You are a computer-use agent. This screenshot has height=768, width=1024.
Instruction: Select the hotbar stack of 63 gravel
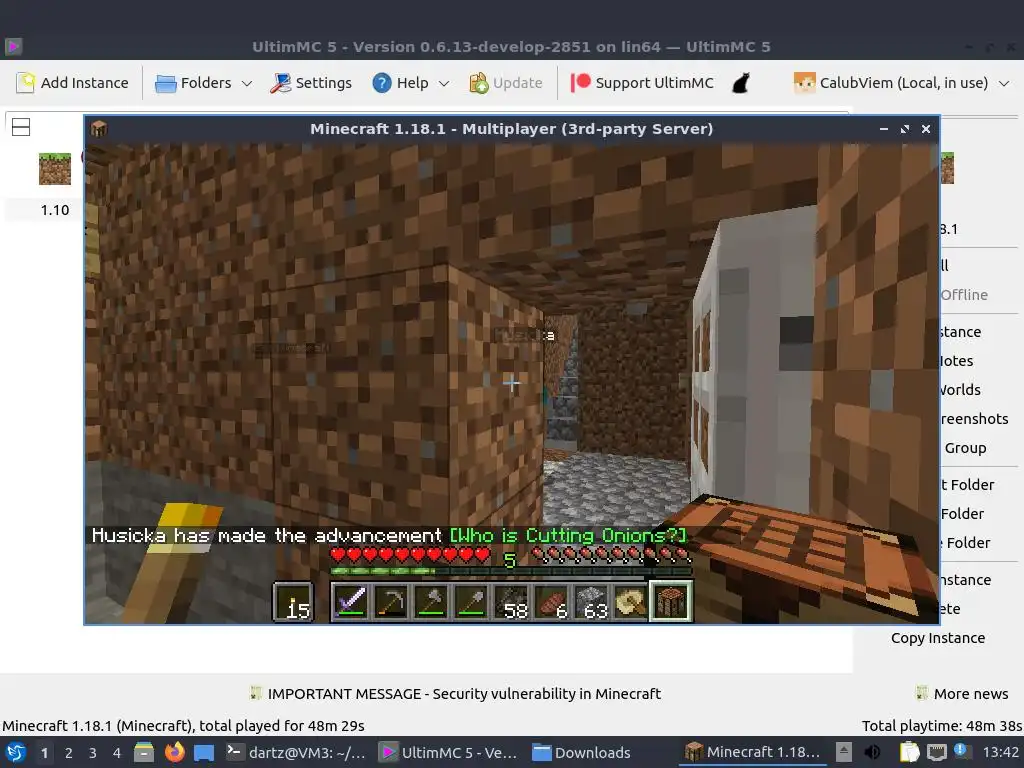[591, 601]
